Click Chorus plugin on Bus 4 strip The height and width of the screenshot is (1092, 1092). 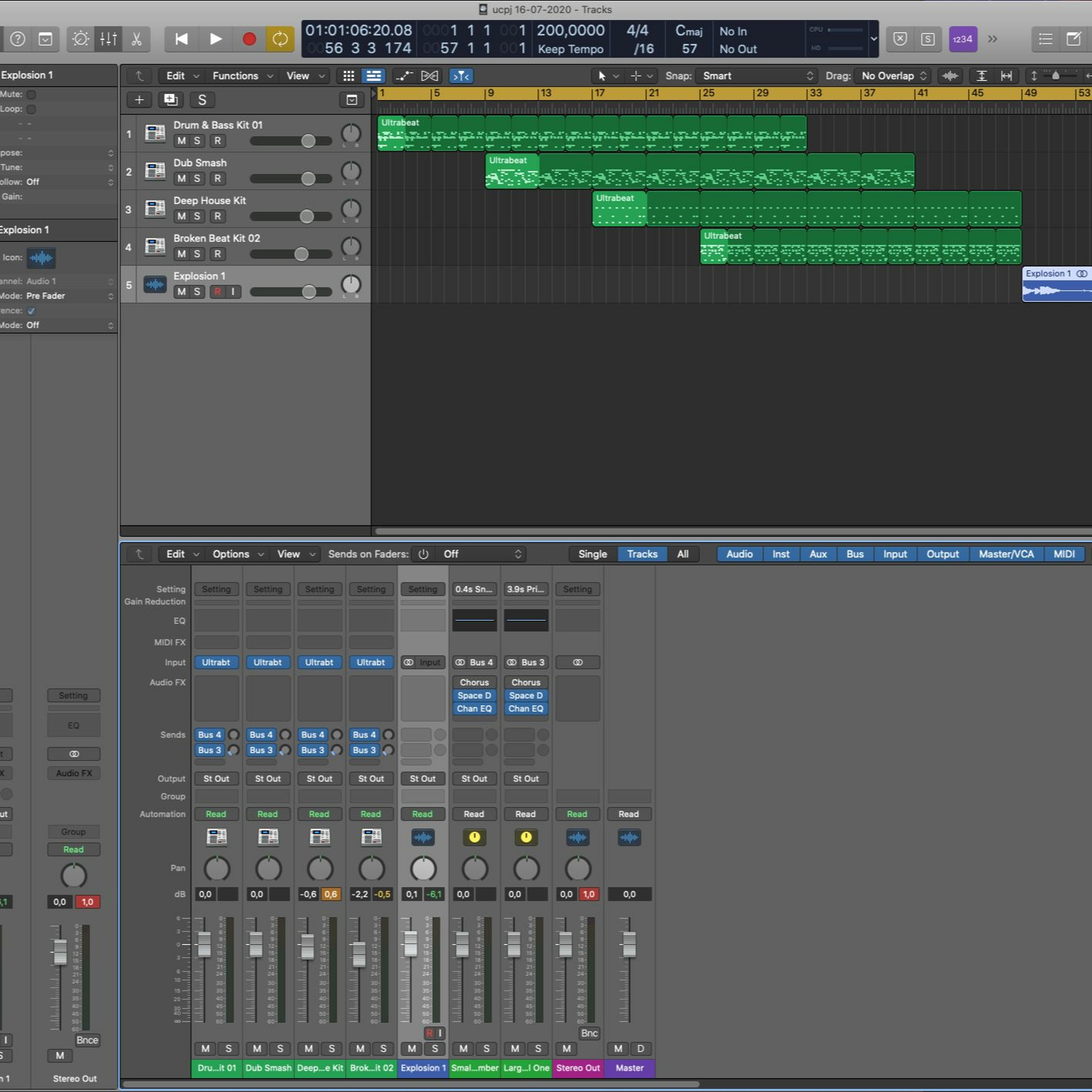point(474,682)
